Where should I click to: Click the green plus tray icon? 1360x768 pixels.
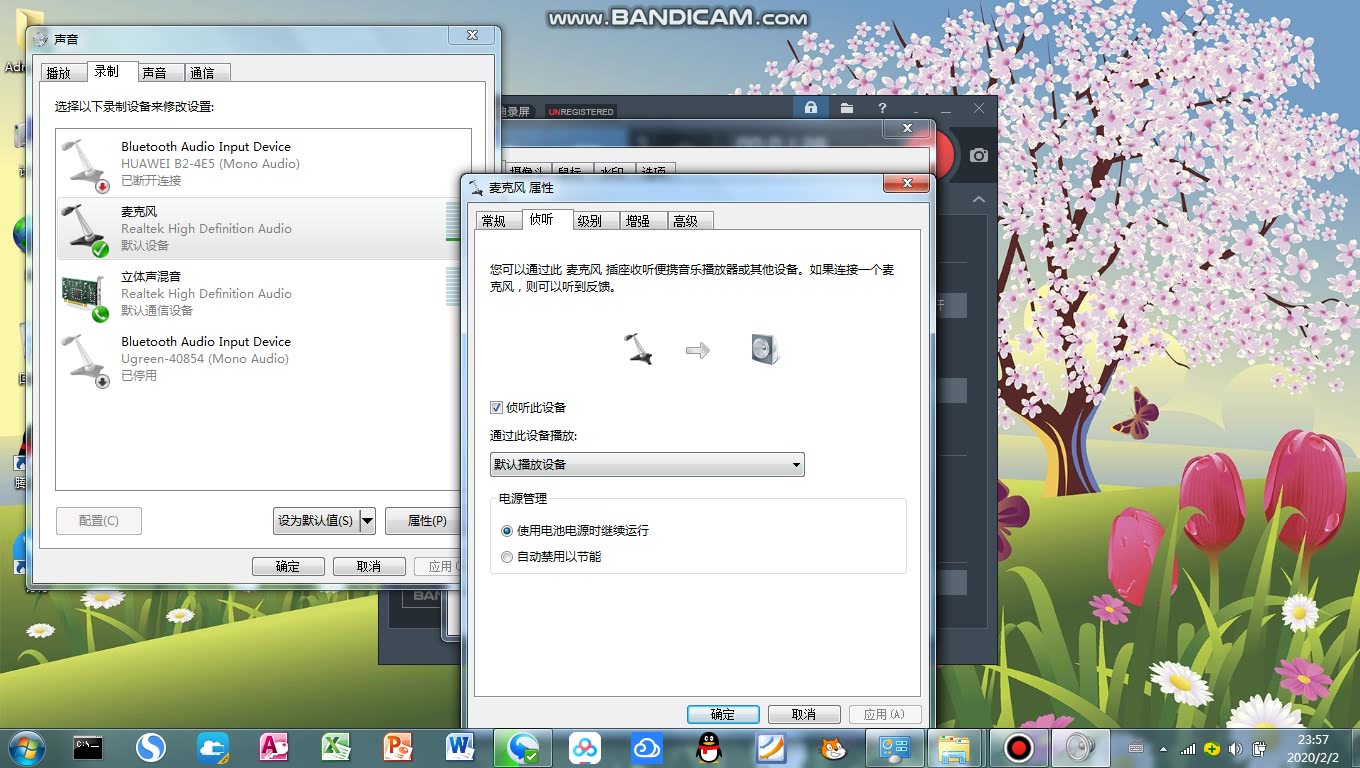coord(1211,748)
